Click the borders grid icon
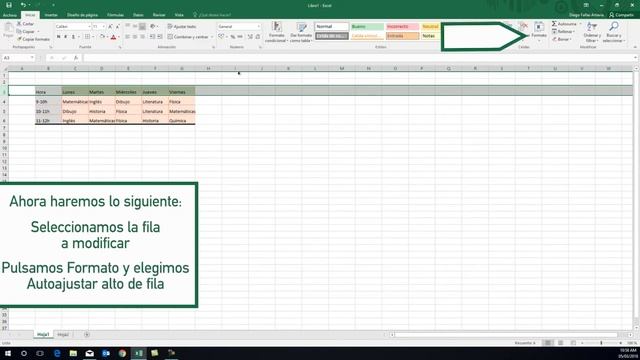 [87, 37]
